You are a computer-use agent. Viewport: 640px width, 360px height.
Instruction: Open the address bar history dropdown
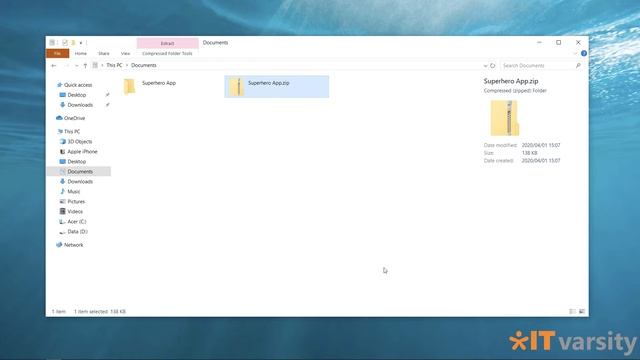point(485,65)
